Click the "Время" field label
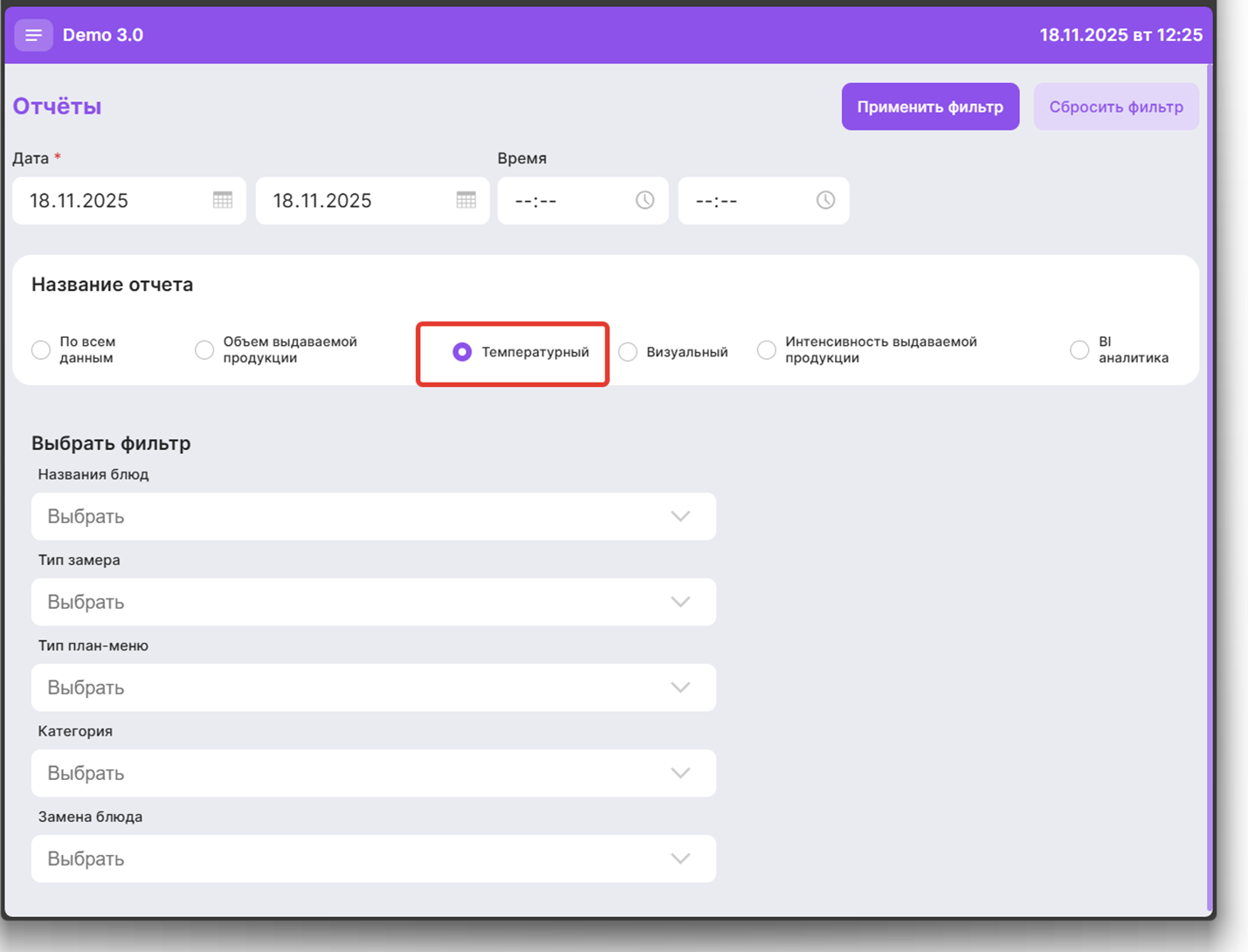The image size is (1248, 952). point(522,158)
